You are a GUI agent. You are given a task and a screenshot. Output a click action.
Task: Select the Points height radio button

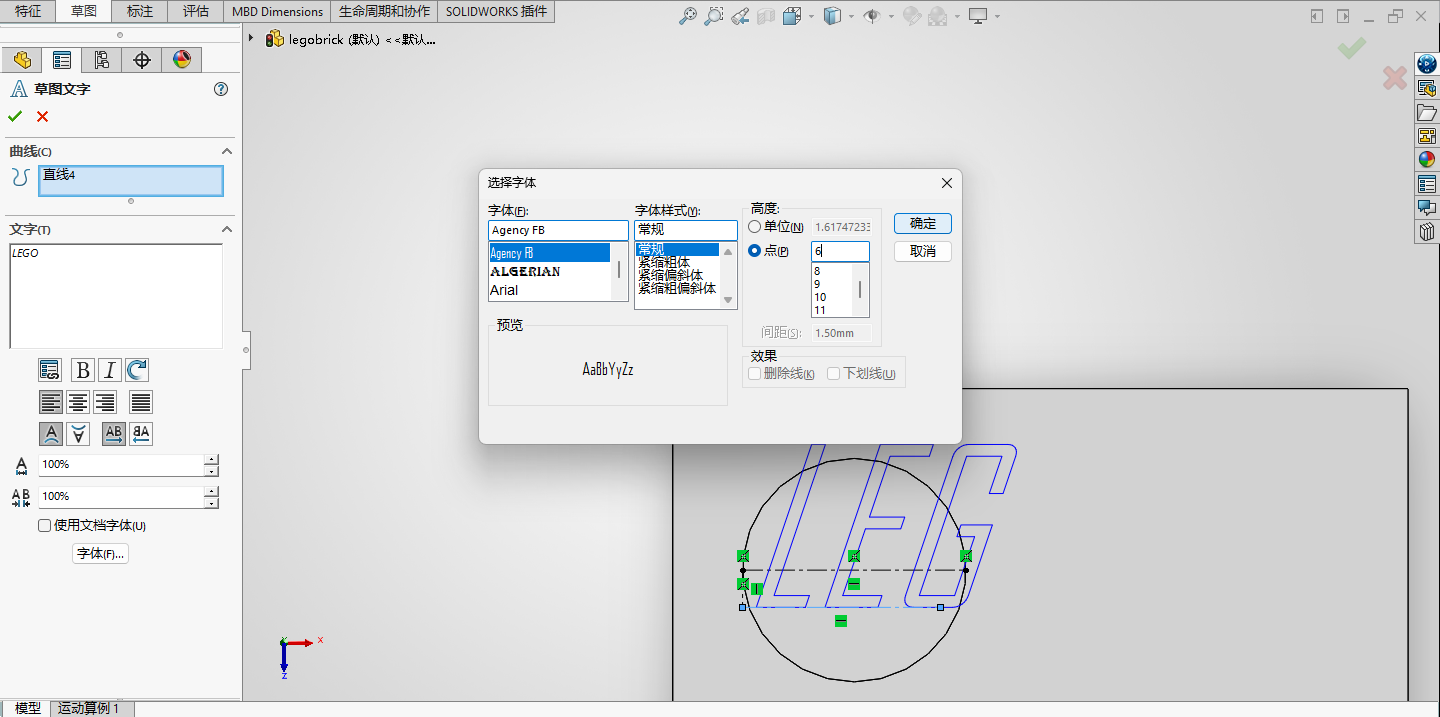click(754, 250)
